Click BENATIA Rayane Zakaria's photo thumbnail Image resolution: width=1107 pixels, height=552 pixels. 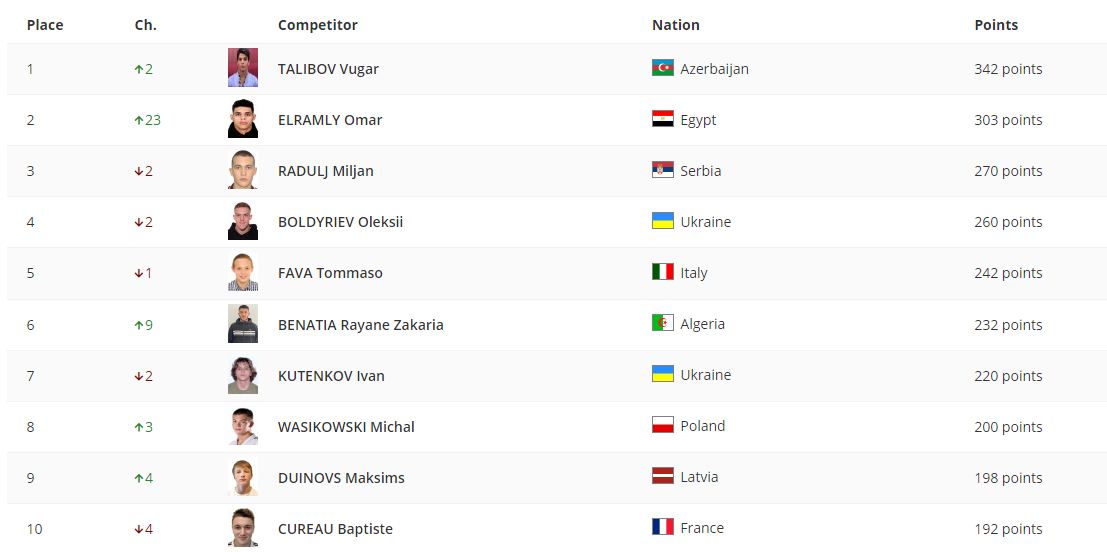point(242,324)
